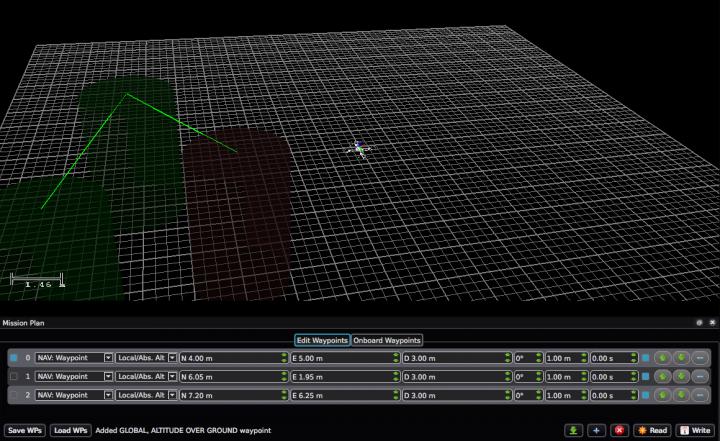Image resolution: width=720 pixels, height=441 pixels.
Task: Toggle the blue autocontinue box on waypoint 2
Action: pos(645,396)
